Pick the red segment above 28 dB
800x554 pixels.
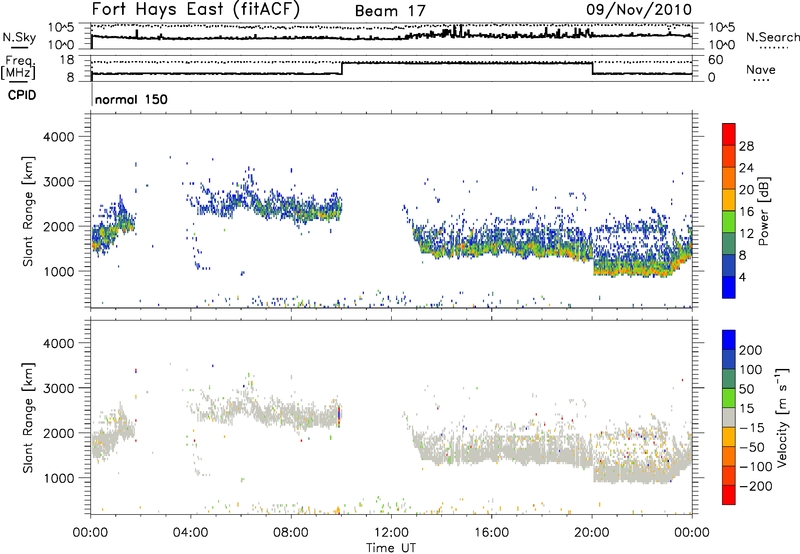point(729,134)
